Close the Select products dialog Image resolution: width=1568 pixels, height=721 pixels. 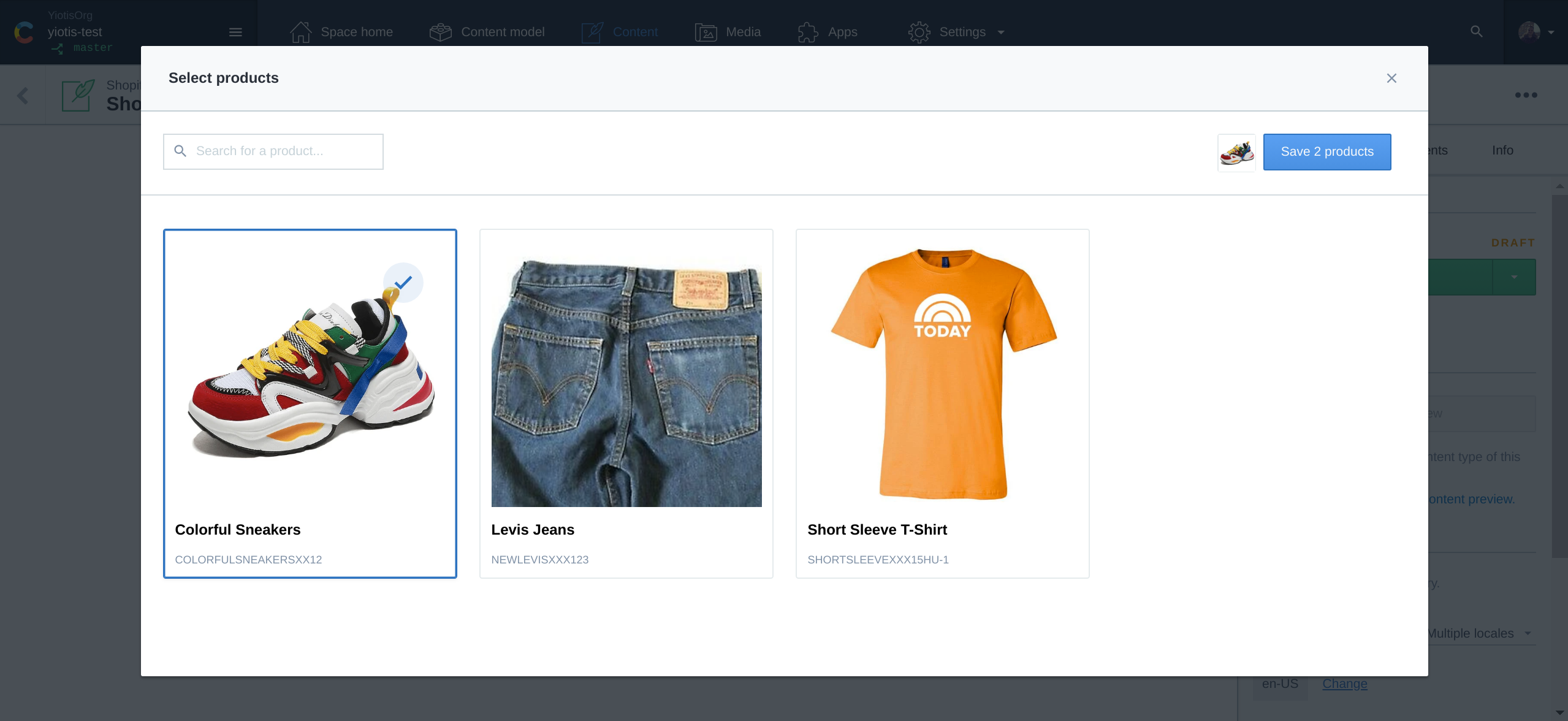(1392, 78)
